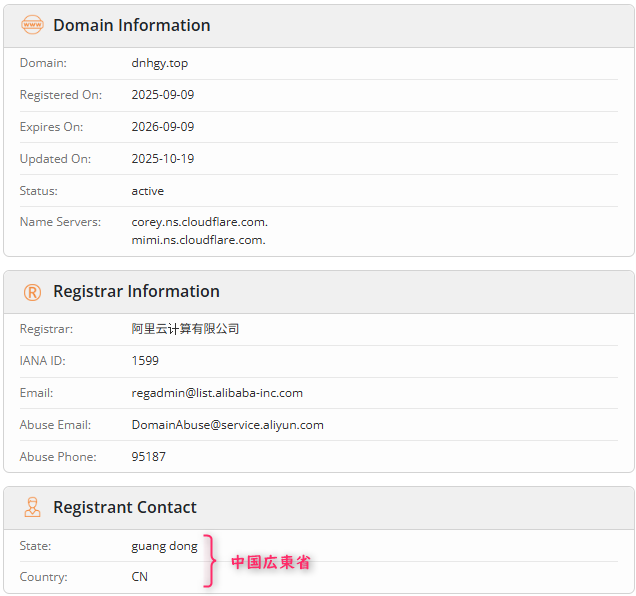Click the registrar name 阿里云计算有限公司

click(186, 329)
